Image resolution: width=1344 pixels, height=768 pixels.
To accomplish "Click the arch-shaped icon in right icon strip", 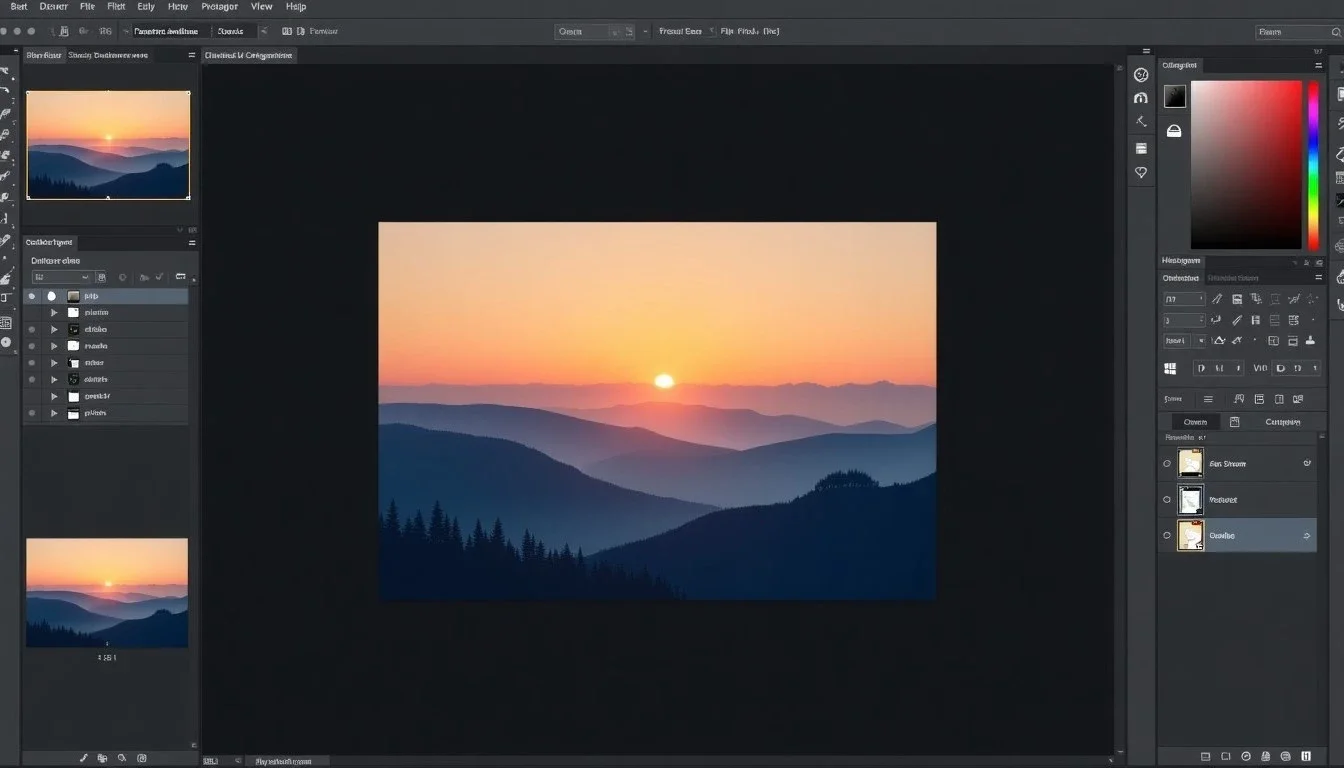I will coord(1141,98).
